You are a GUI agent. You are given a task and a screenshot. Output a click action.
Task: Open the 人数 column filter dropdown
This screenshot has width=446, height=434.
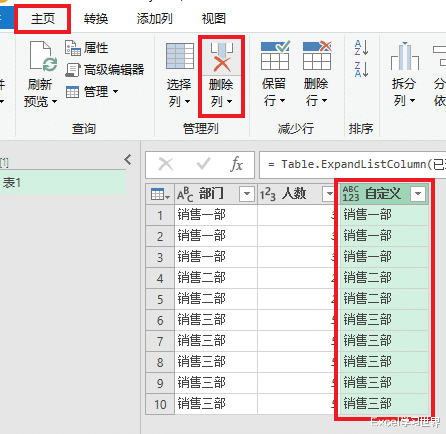click(x=329, y=194)
